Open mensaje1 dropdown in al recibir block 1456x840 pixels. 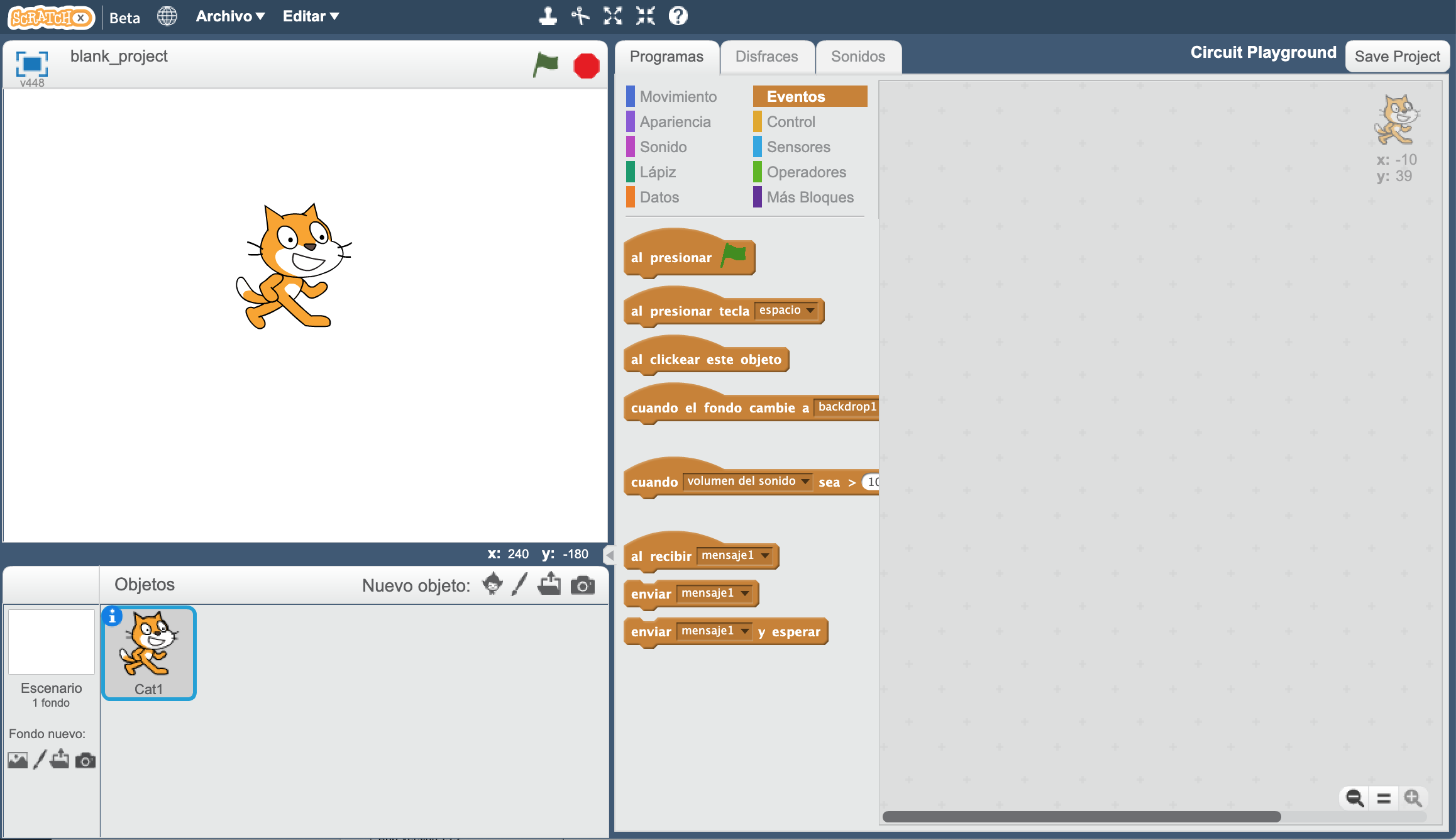coord(765,556)
